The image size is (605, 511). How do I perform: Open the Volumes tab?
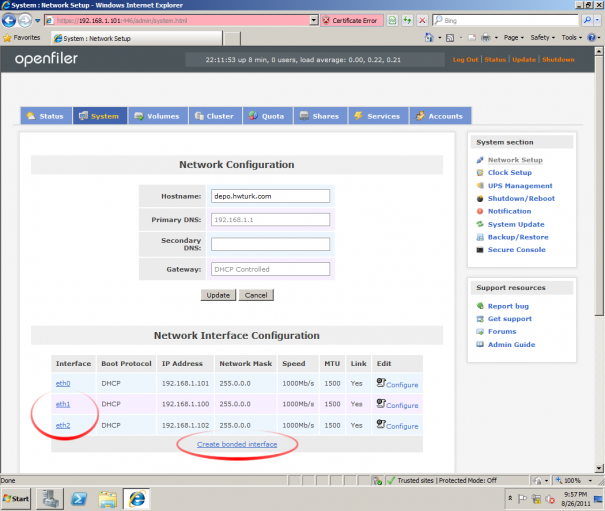[x=157, y=116]
